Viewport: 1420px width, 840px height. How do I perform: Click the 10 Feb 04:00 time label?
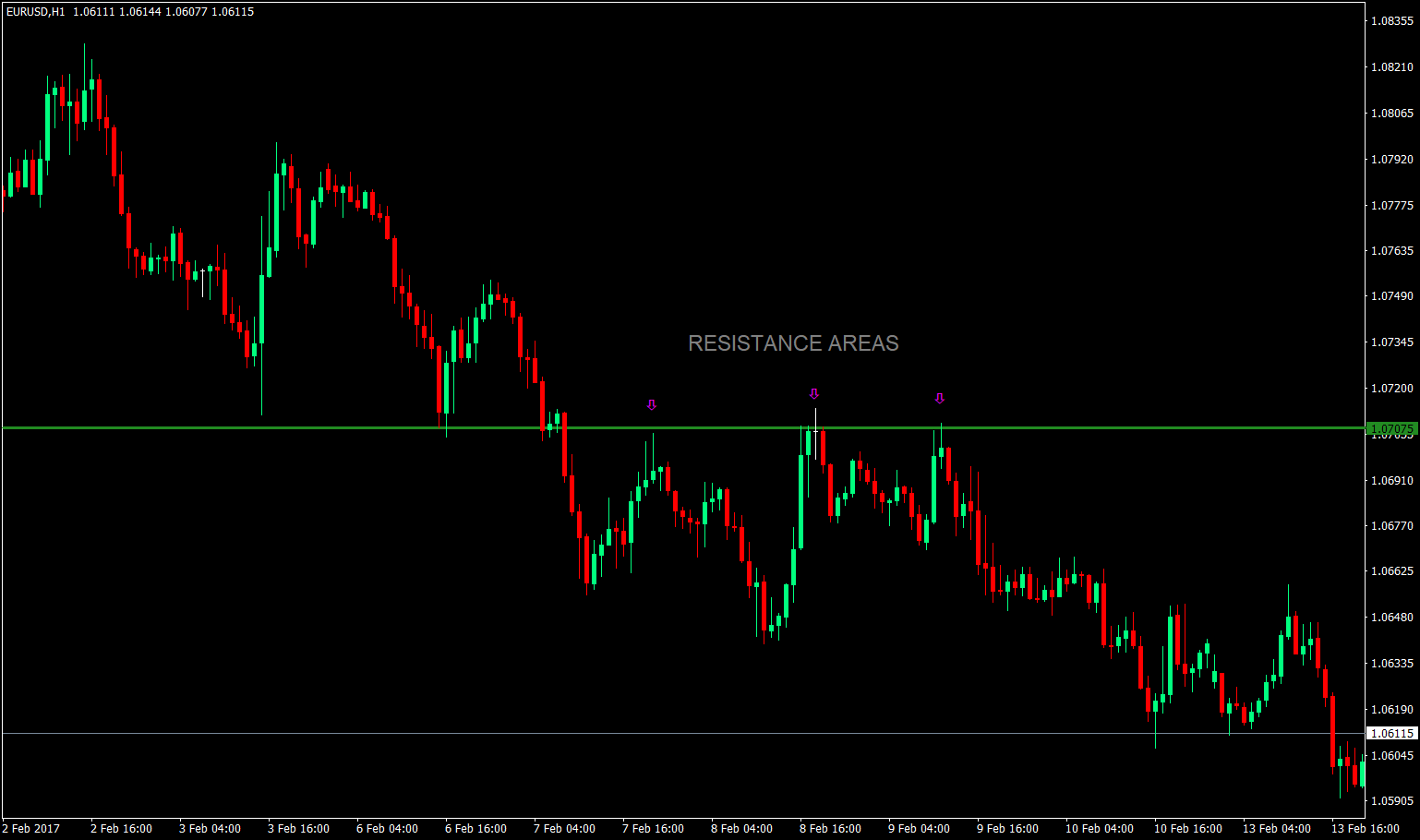pyautogui.click(x=1098, y=829)
